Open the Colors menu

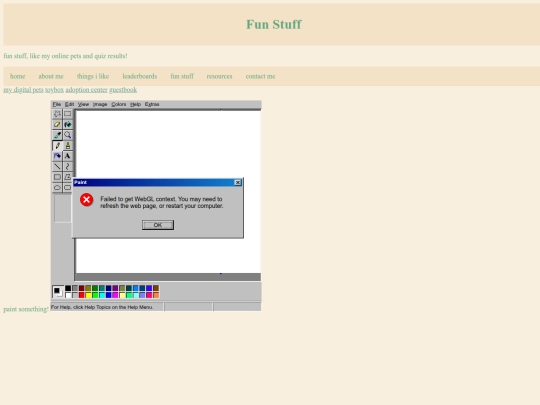pos(118,104)
